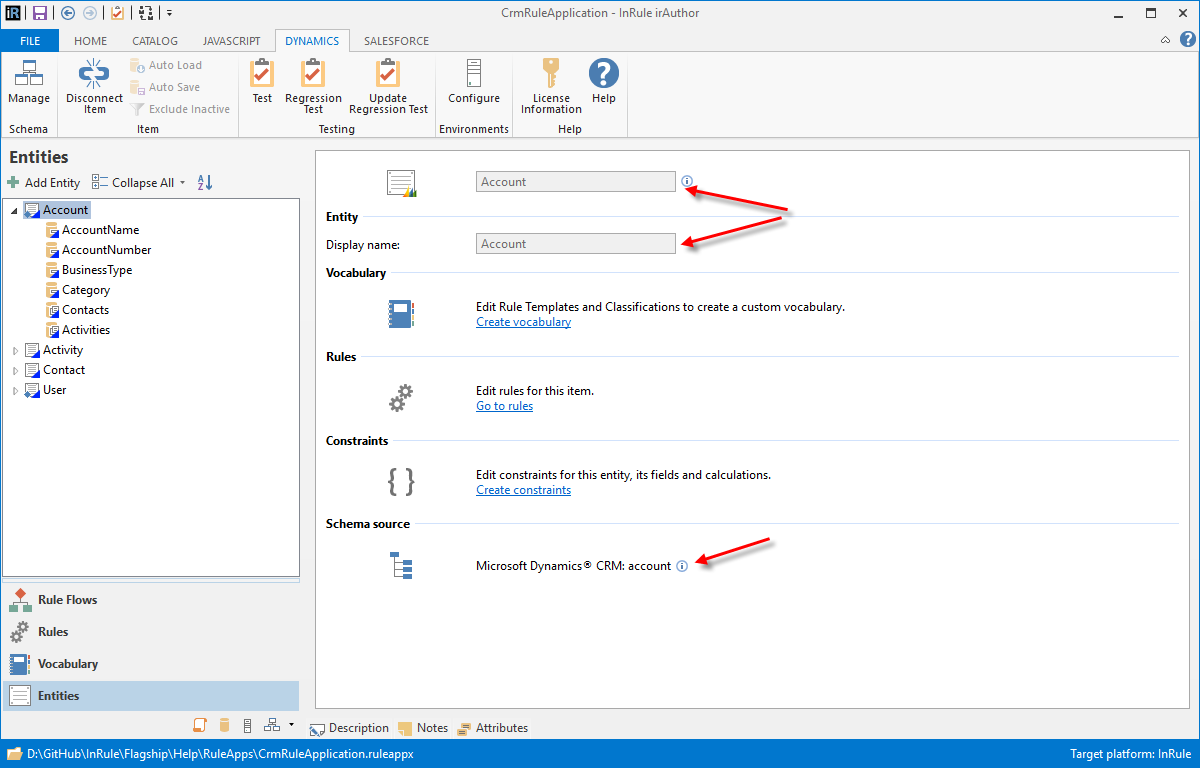The width and height of the screenshot is (1200, 768).
Task: Open the JAVASCRIPT ribbon tab
Action: [231, 41]
